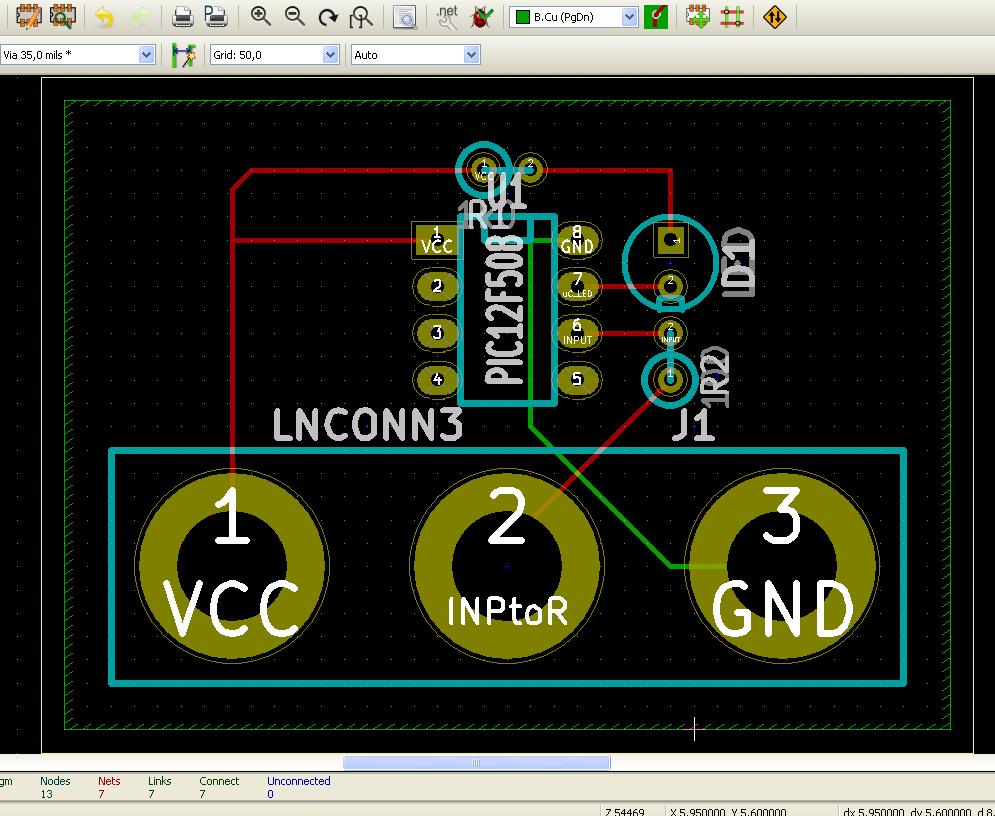Toggle automatic track width

click(183, 55)
